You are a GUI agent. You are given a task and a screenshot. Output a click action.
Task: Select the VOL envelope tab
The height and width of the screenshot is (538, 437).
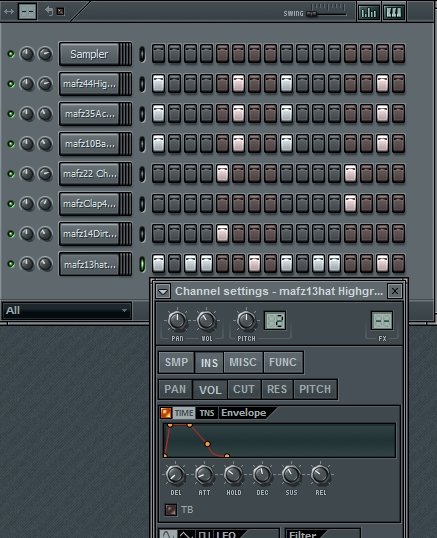210,390
